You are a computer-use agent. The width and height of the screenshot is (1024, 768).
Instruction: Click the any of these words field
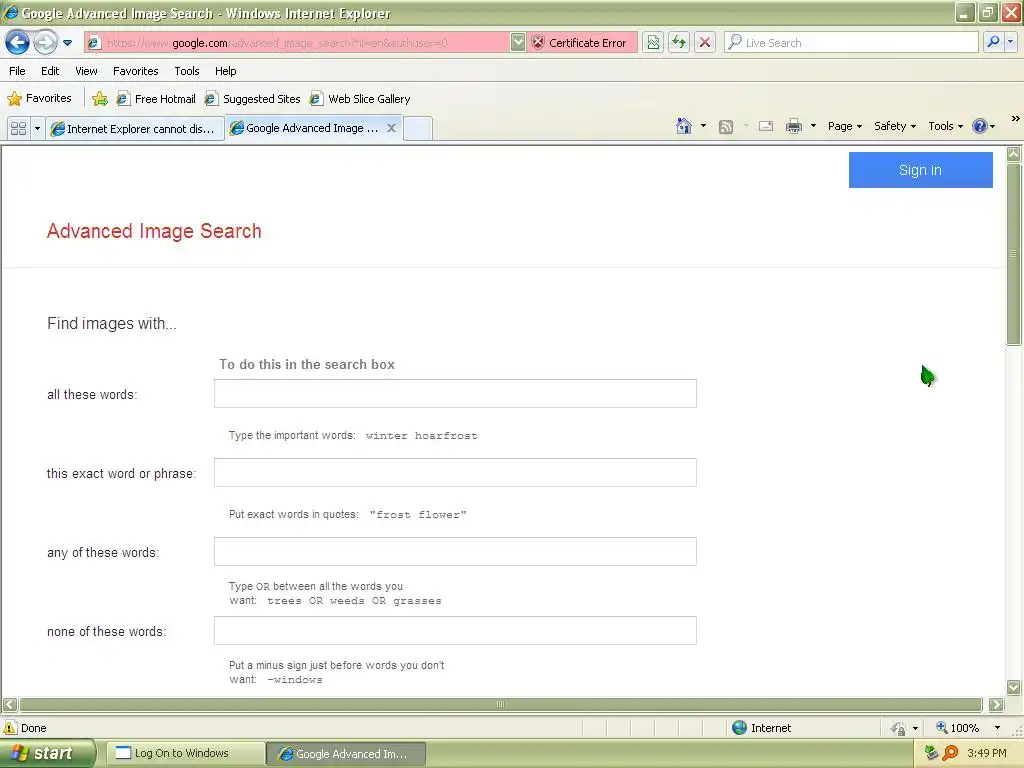coord(455,552)
